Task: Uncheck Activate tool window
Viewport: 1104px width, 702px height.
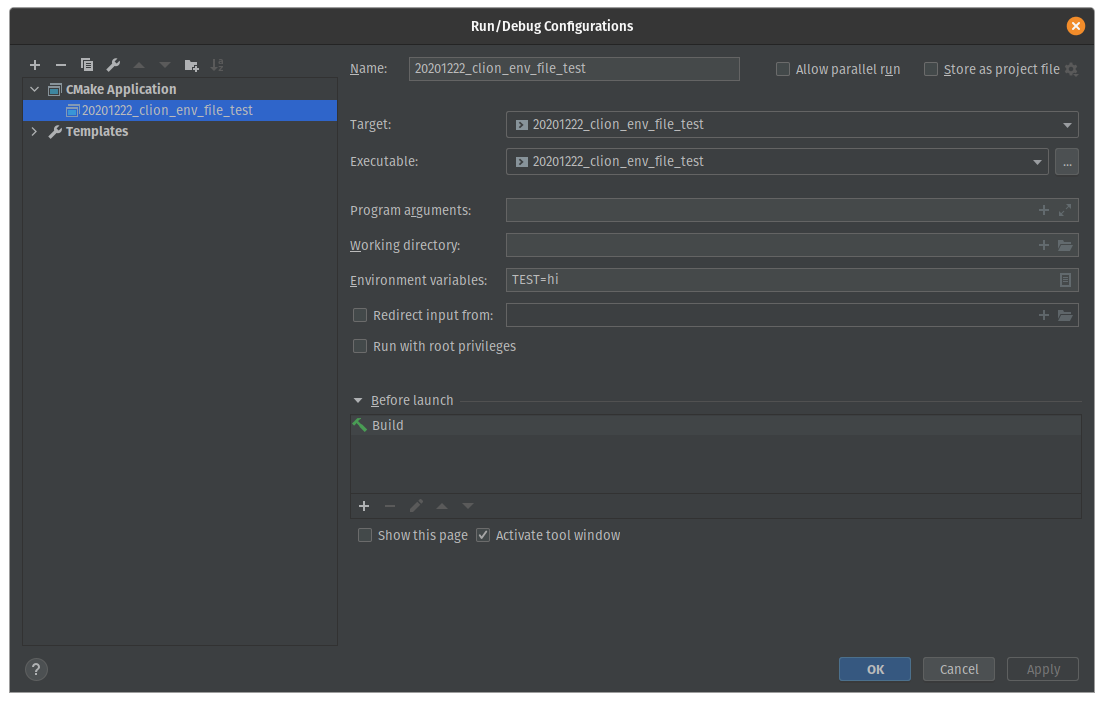Action: pos(483,535)
